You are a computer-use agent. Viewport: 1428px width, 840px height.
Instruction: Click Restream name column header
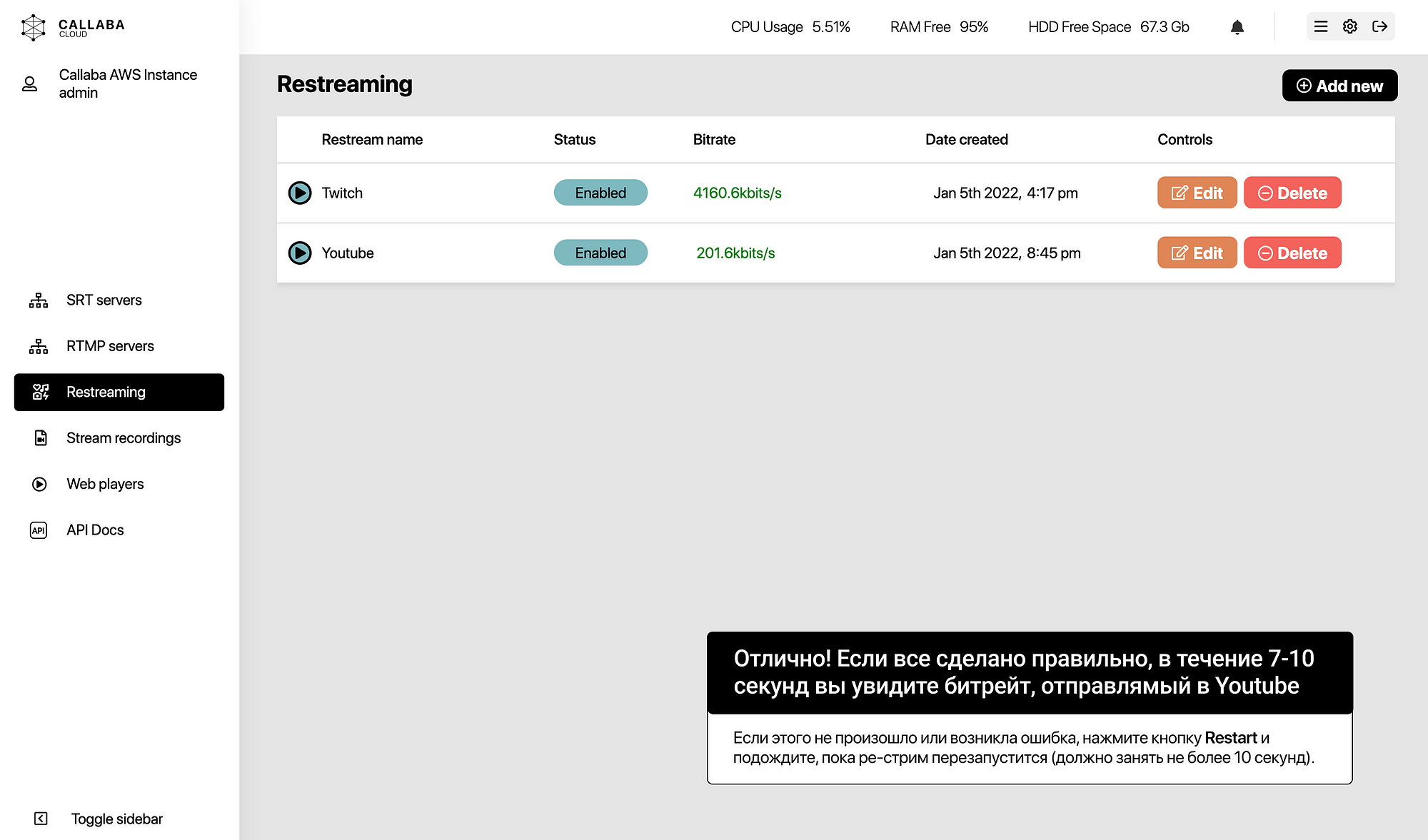(x=372, y=139)
